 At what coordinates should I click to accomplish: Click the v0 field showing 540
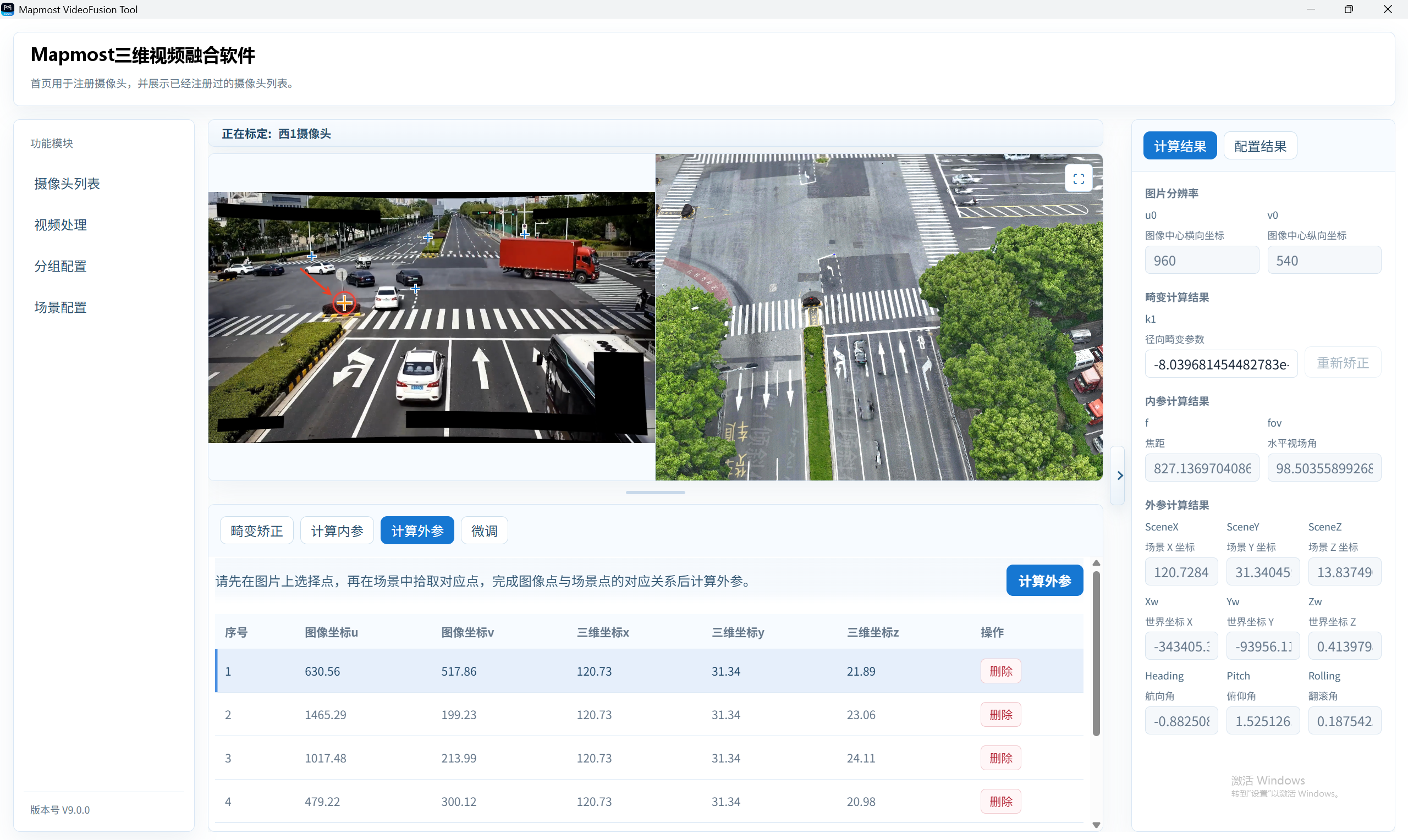click(x=1324, y=261)
